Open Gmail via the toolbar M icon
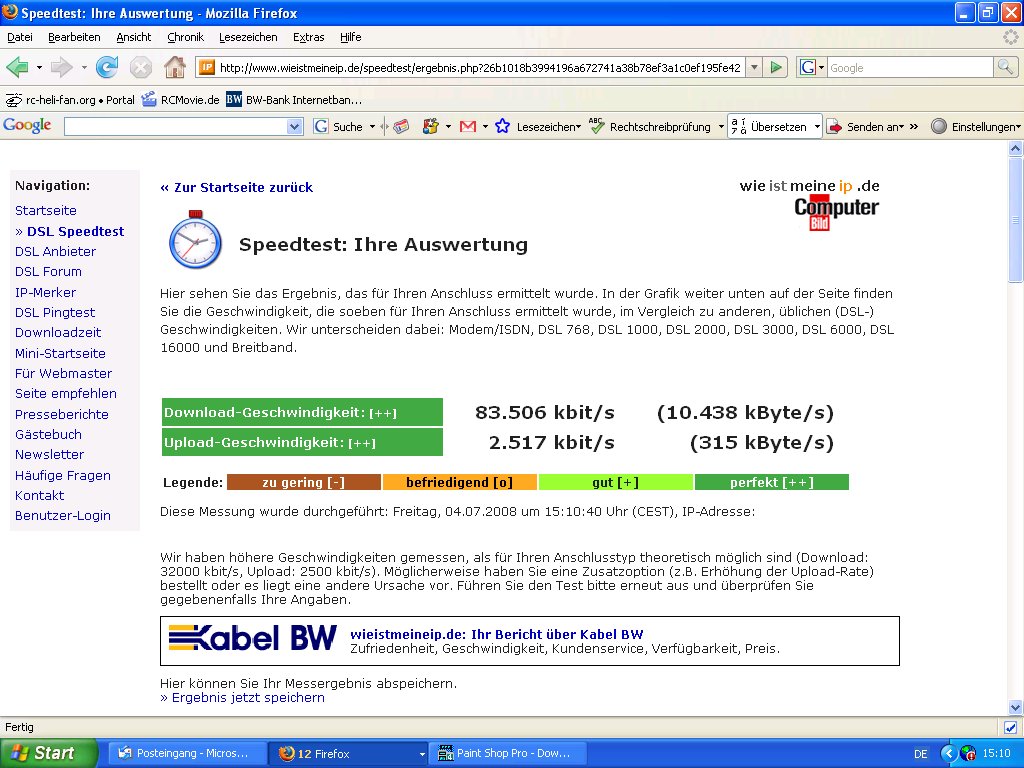1024x768 pixels. click(468, 126)
